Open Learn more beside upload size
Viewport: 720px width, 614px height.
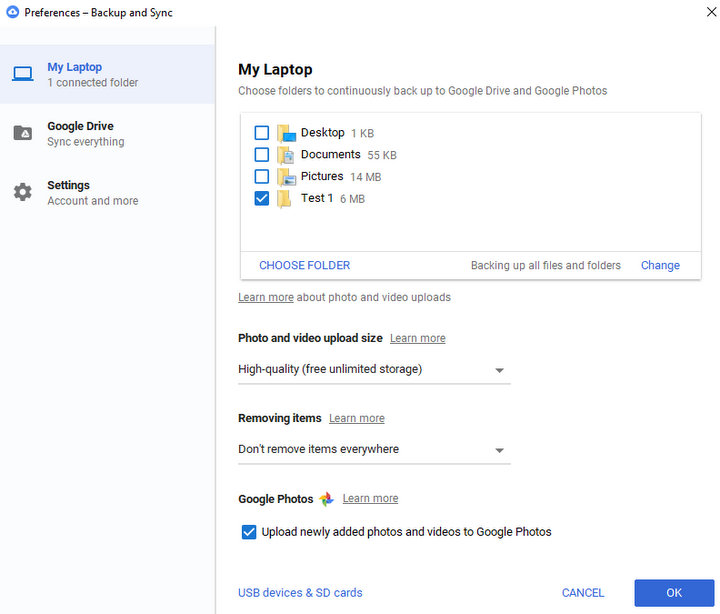[x=417, y=338]
